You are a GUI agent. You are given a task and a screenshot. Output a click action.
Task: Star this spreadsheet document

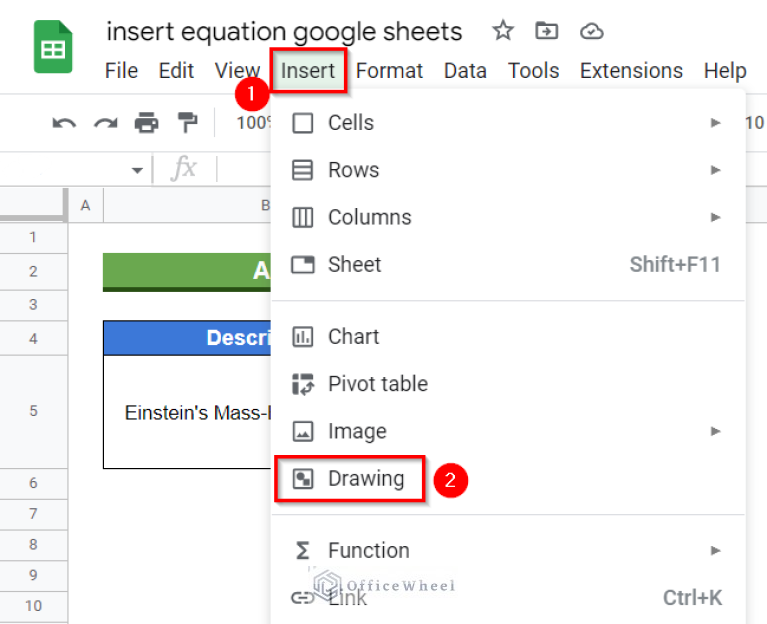pos(503,31)
